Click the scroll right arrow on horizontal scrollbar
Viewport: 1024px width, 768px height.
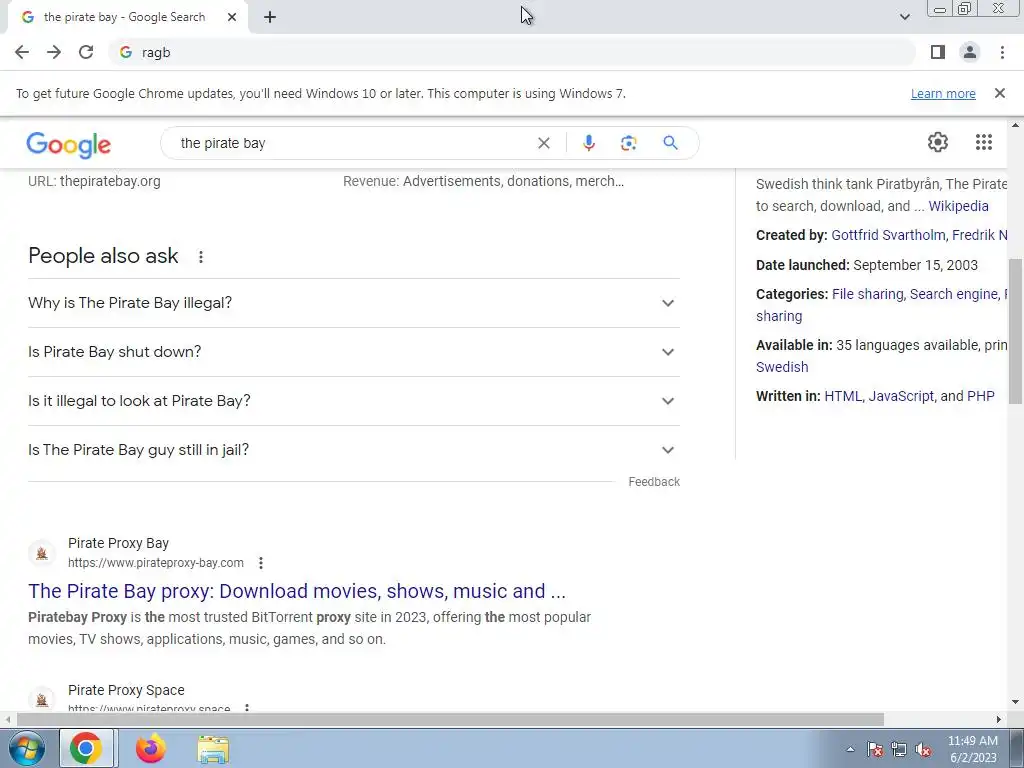click(999, 719)
